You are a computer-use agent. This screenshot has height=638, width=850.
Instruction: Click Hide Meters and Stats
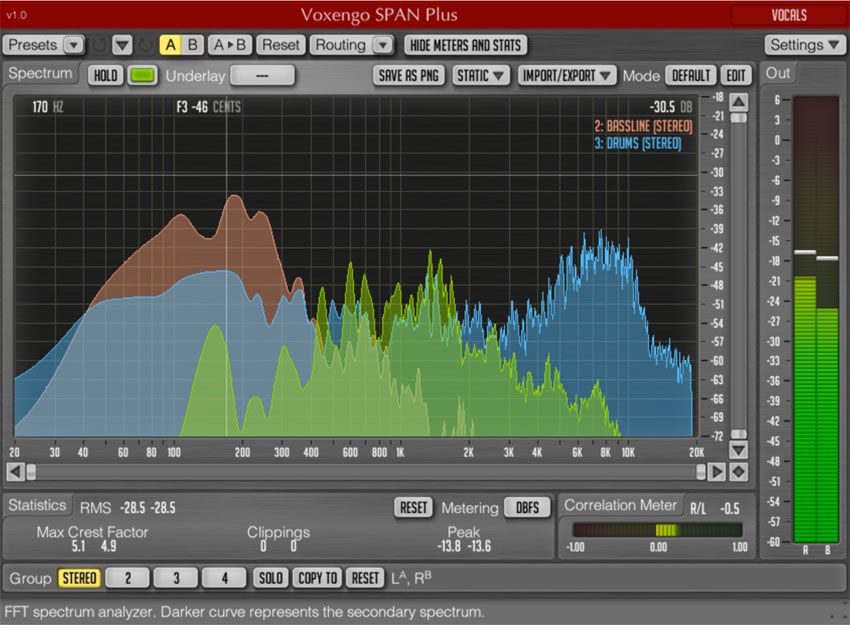coord(466,45)
